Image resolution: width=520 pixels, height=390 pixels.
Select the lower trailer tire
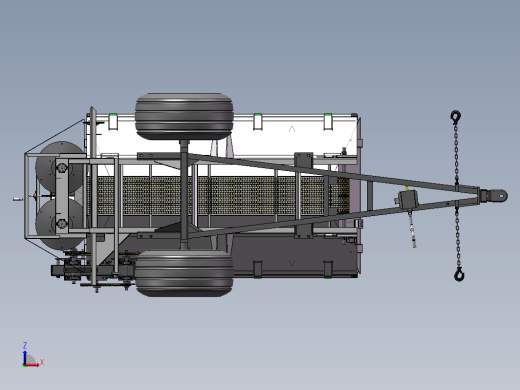pyautogui.click(x=184, y=273)
